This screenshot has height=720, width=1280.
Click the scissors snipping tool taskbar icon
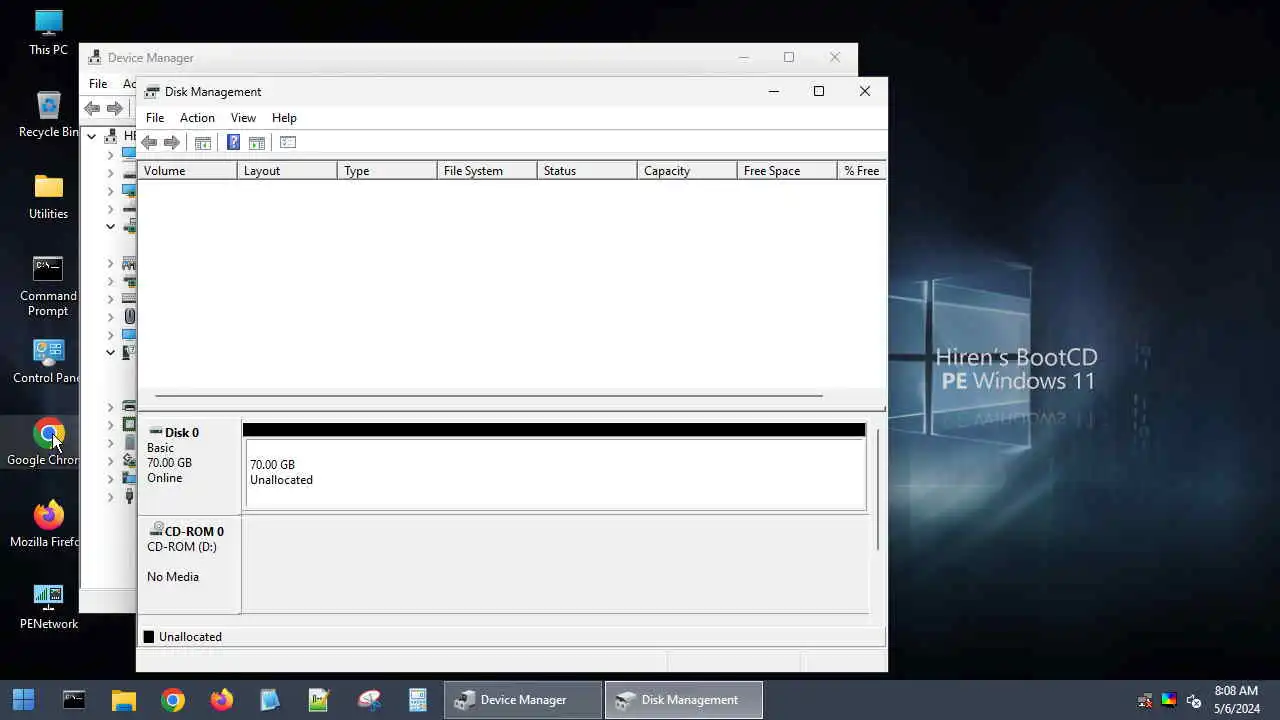pyautogui.click(x=369, y=700)
